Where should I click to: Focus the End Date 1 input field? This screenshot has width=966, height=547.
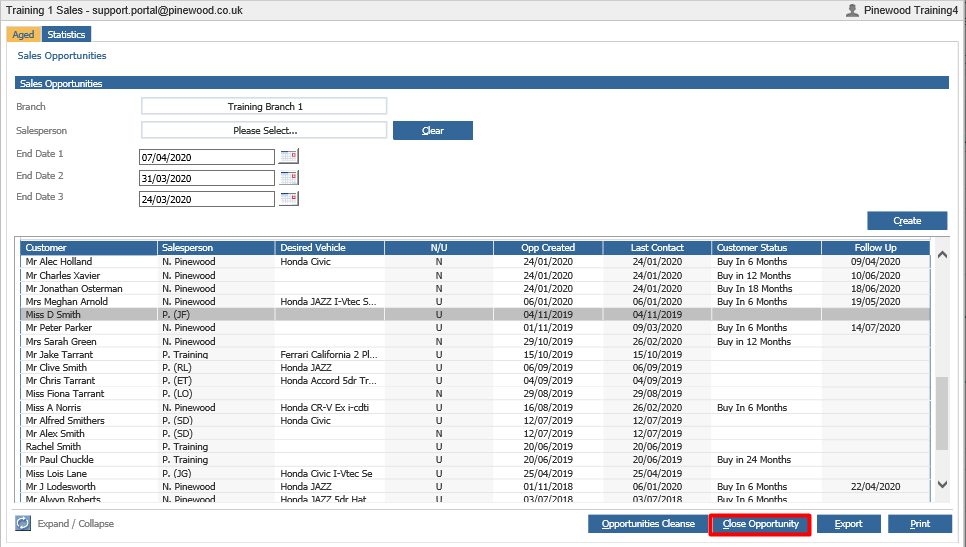206,157
